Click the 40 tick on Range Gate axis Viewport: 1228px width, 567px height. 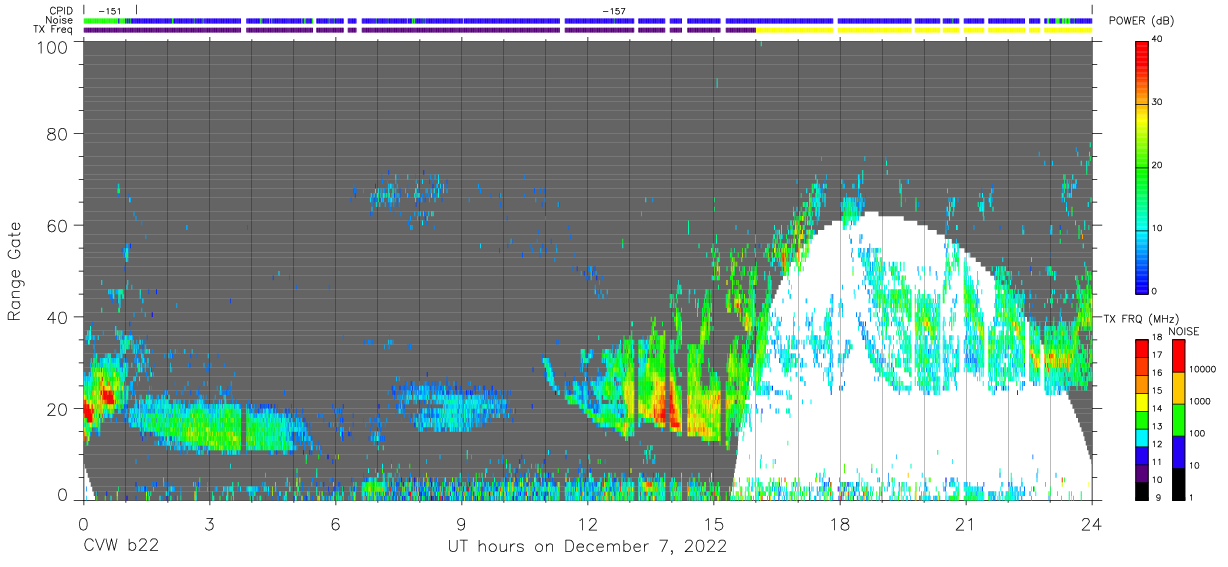coord(58,317)
